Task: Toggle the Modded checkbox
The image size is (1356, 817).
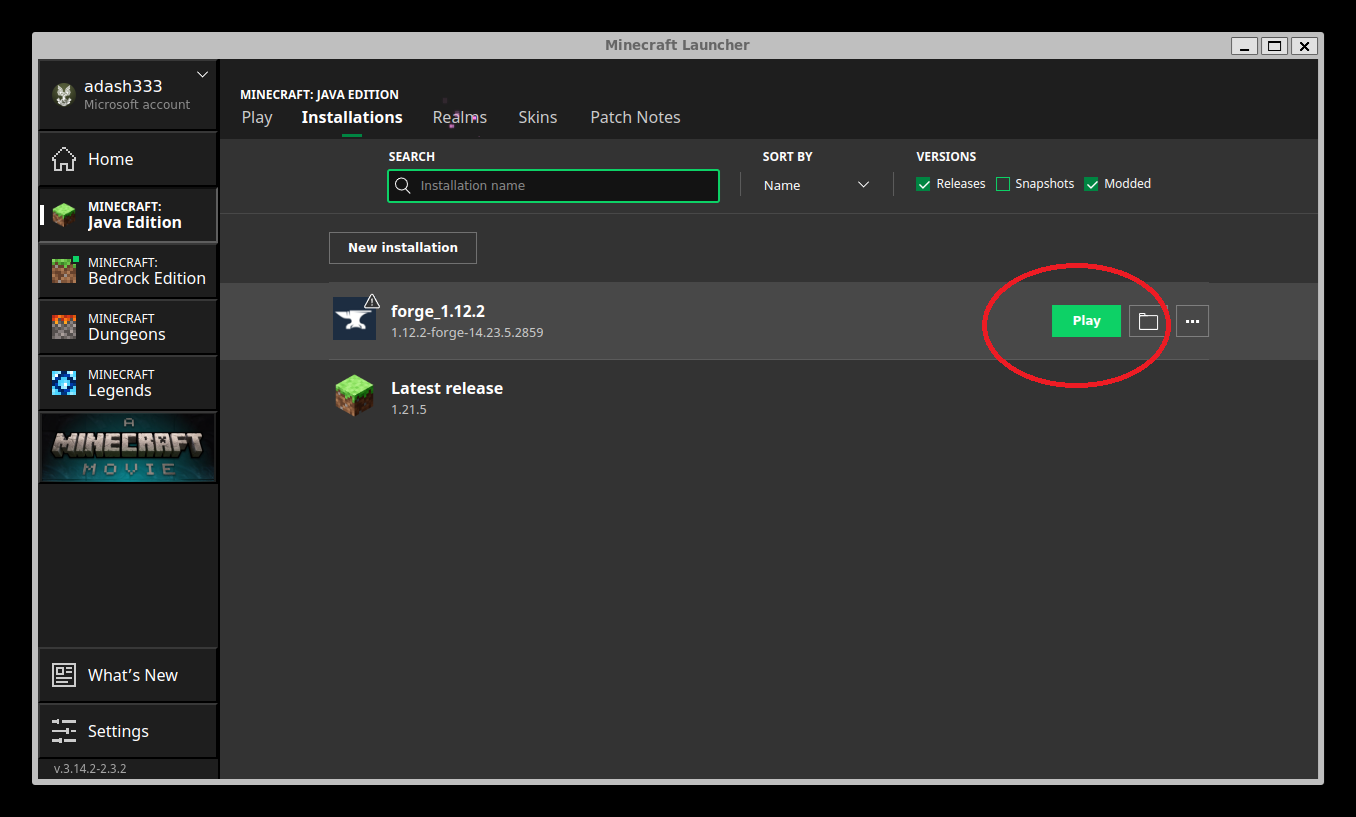Action: coord(1092,184)
